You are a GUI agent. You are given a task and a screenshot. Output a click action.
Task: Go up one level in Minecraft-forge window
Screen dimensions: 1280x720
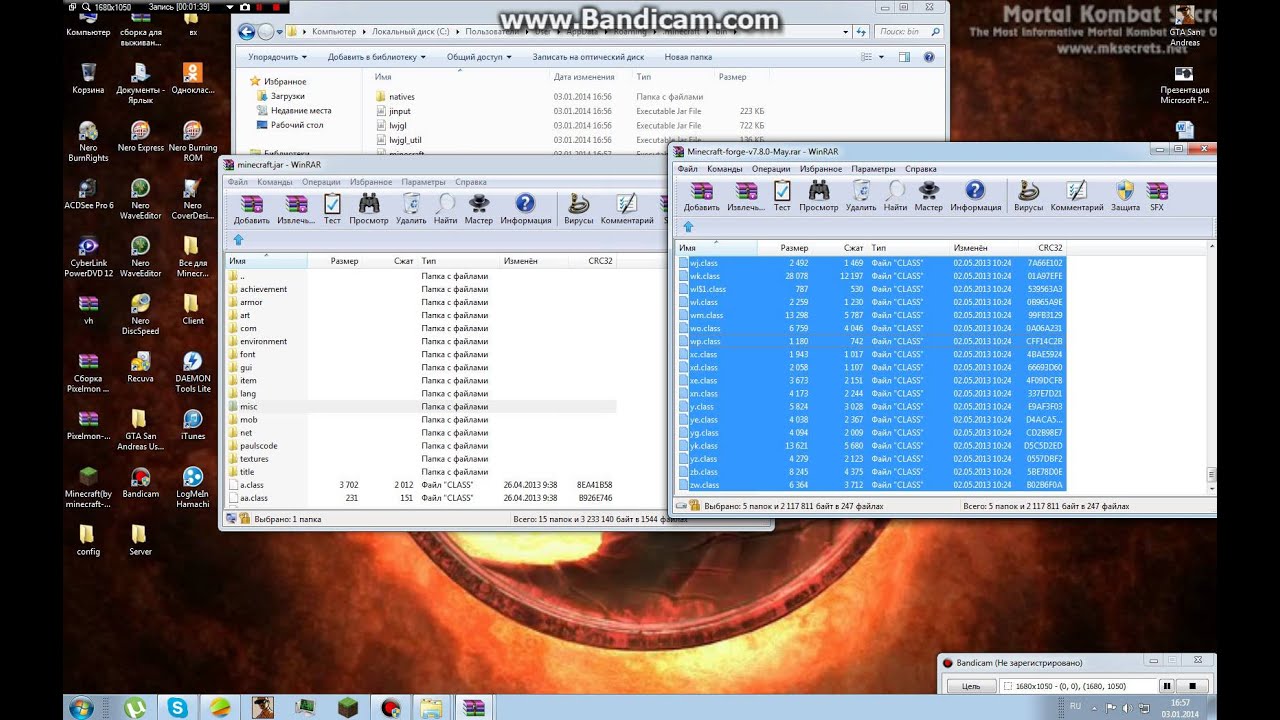coord(688,227)
